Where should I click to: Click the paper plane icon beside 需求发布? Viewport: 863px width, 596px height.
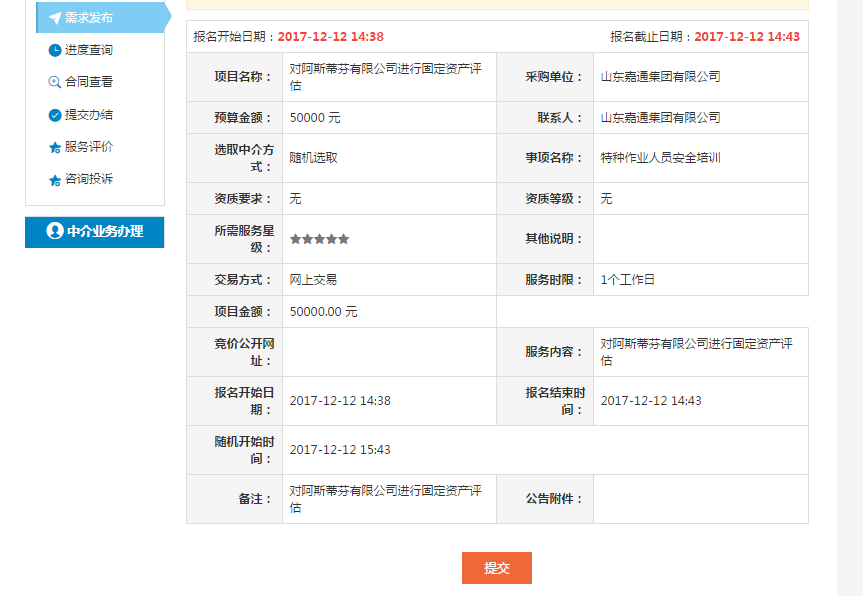[x=54, y=18]
